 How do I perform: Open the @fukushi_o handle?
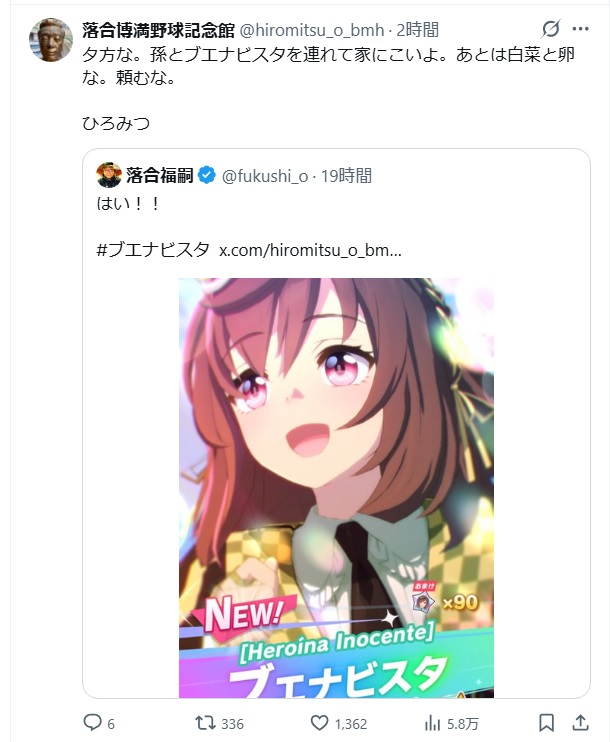[x=265, y=176]
